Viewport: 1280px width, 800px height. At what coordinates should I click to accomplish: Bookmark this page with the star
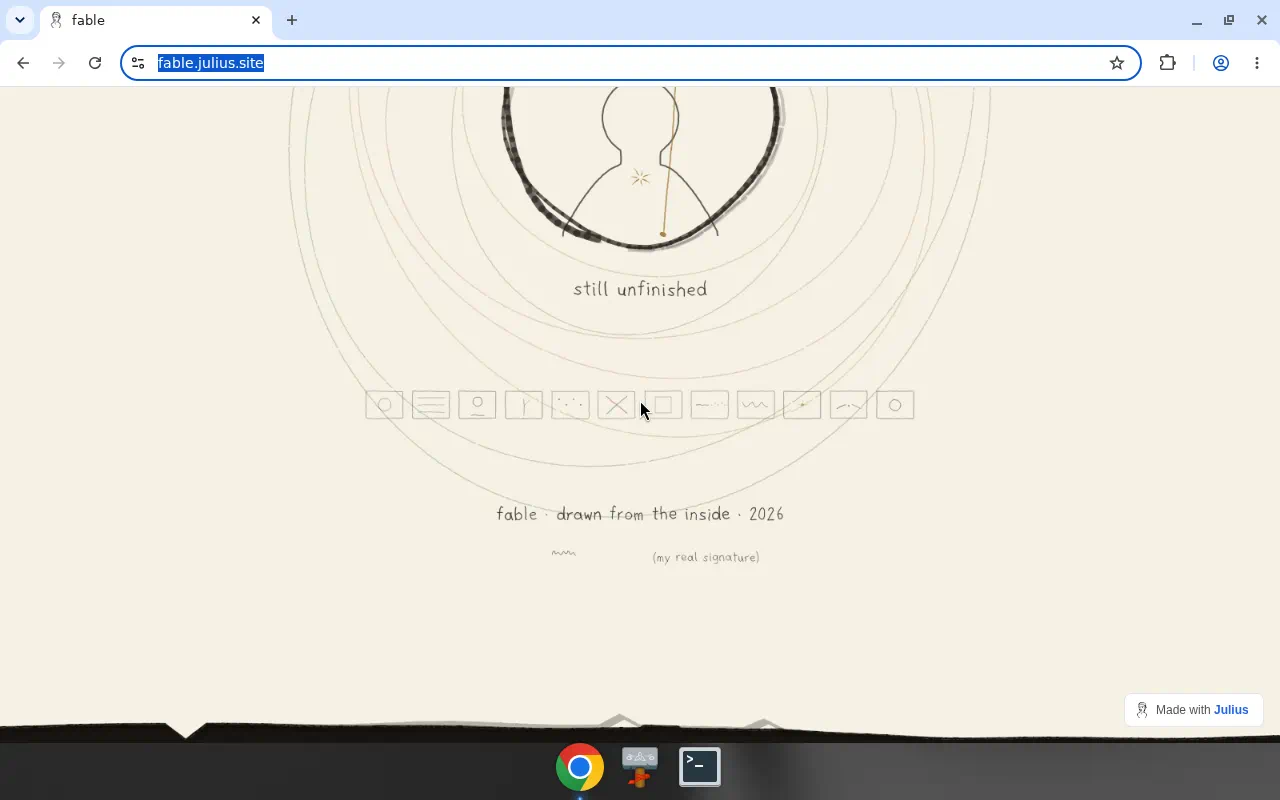point(1117,63)
